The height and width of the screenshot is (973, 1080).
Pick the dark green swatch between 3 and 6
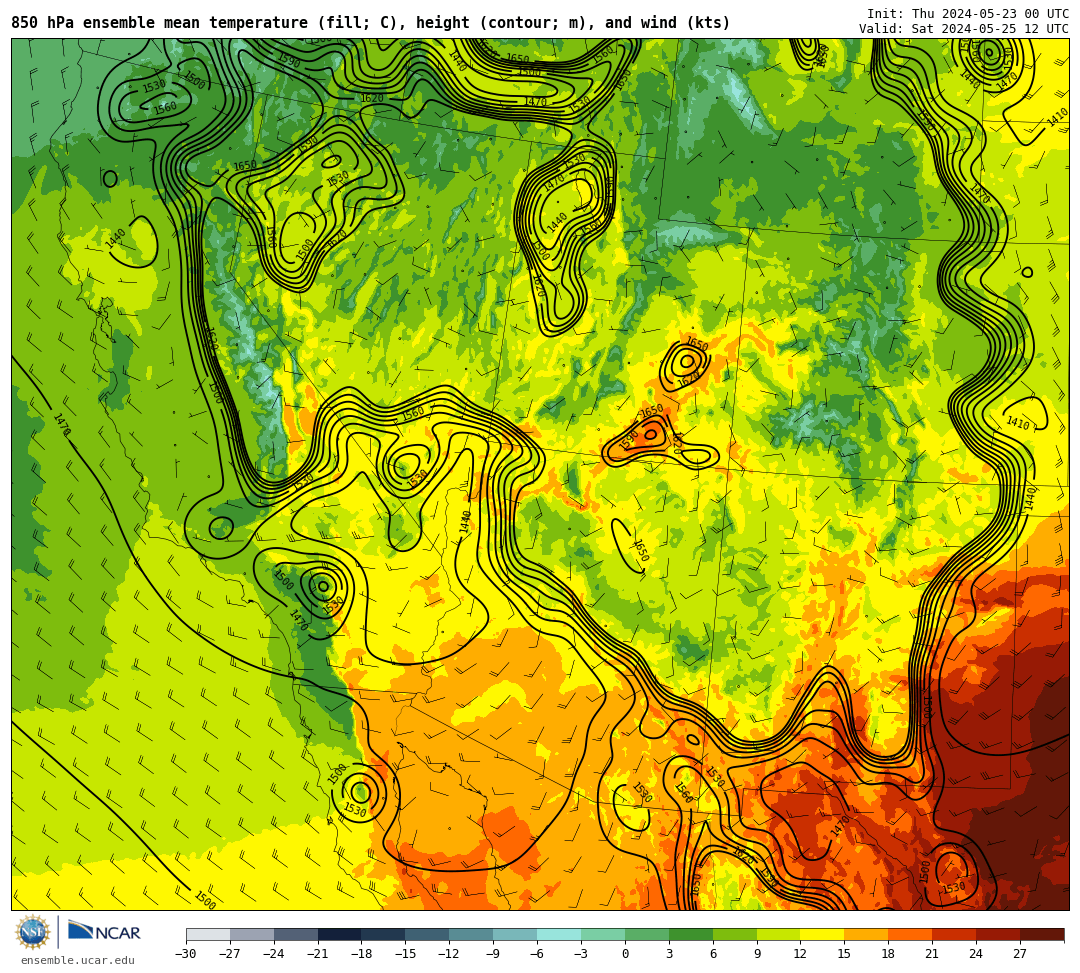(x=691, y=934)
